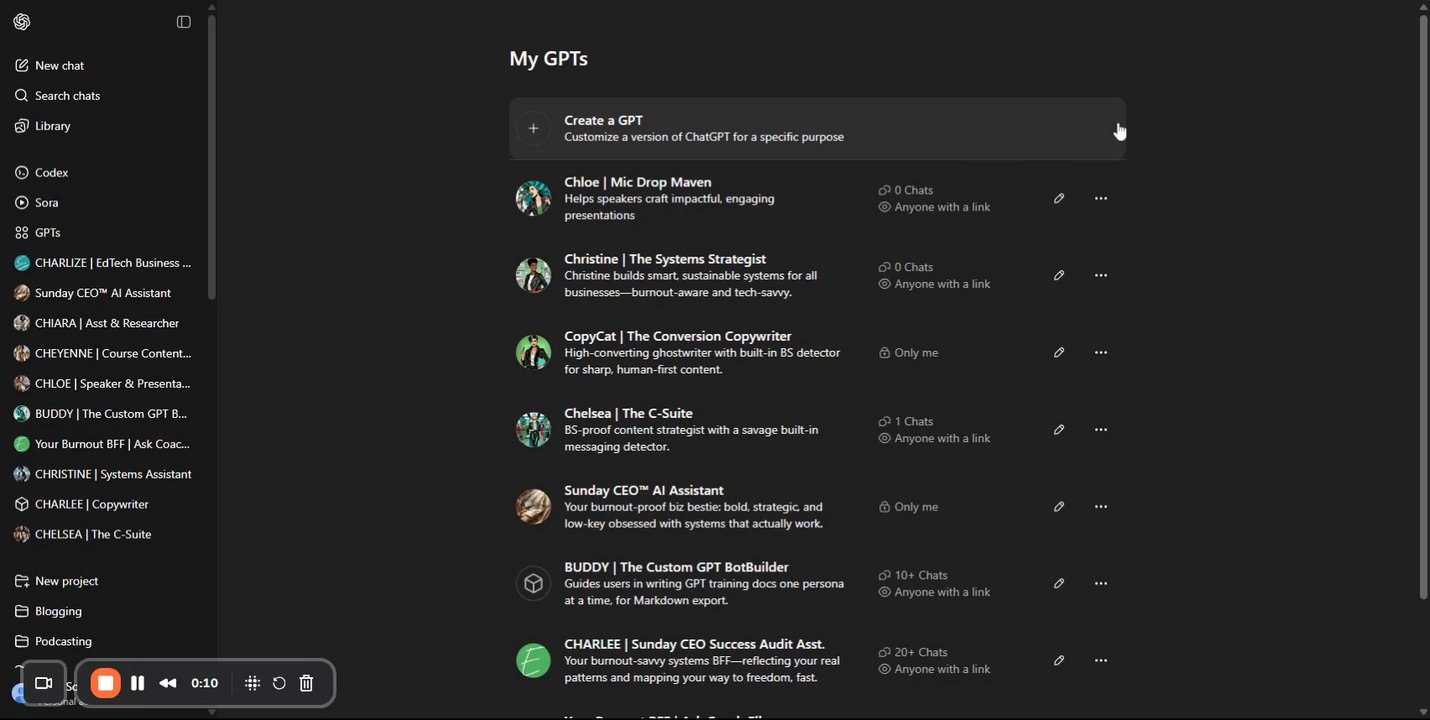Stop recording with the orange stop button
1430x720 pixels.
click(105, 683)
